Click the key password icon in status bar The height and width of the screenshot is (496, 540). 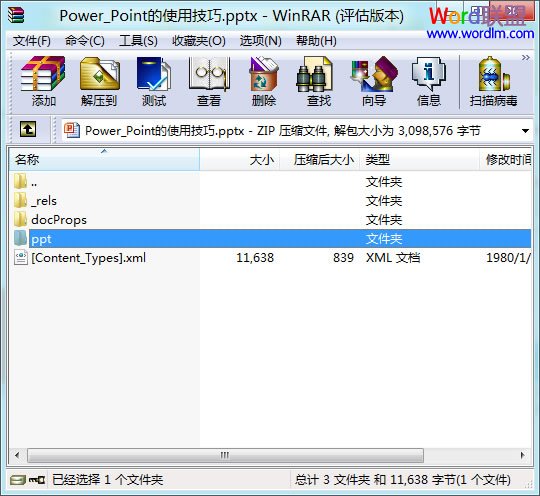click(37, 479)
